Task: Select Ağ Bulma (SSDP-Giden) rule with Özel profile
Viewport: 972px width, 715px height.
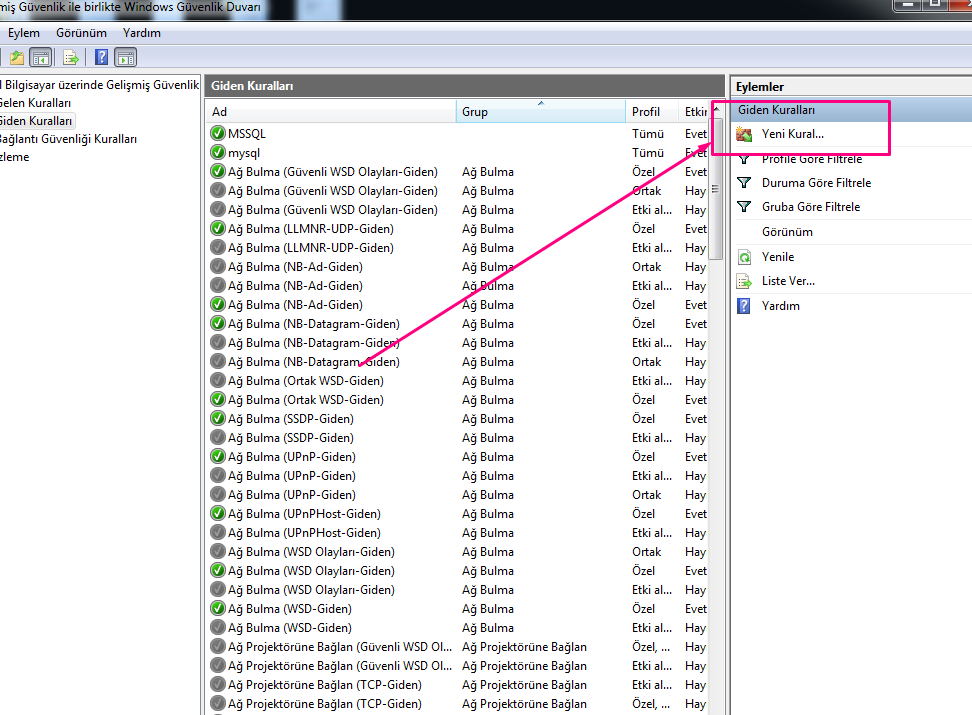Action: [x=458, y=419]
